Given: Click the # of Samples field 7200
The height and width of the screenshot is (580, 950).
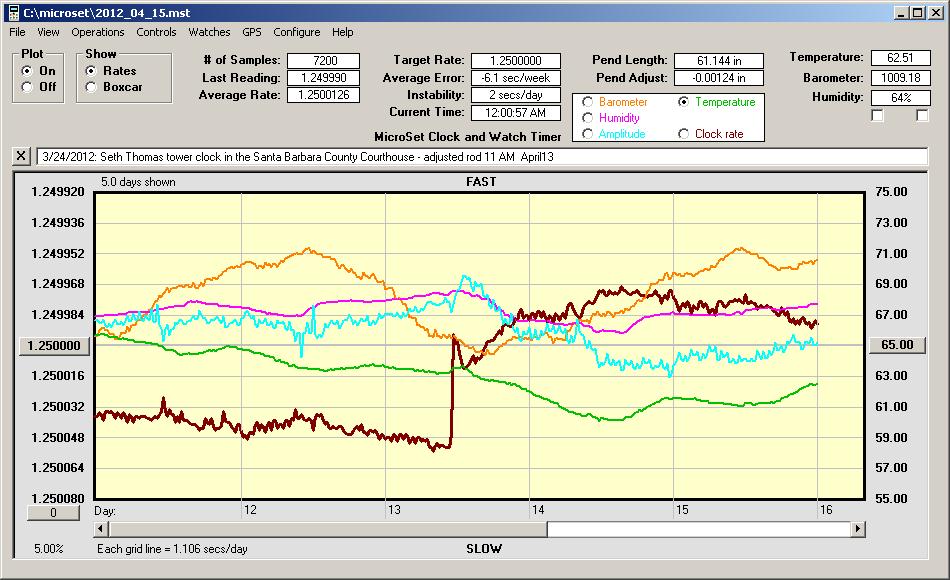Looking at the screenshot, I should 324,61.
